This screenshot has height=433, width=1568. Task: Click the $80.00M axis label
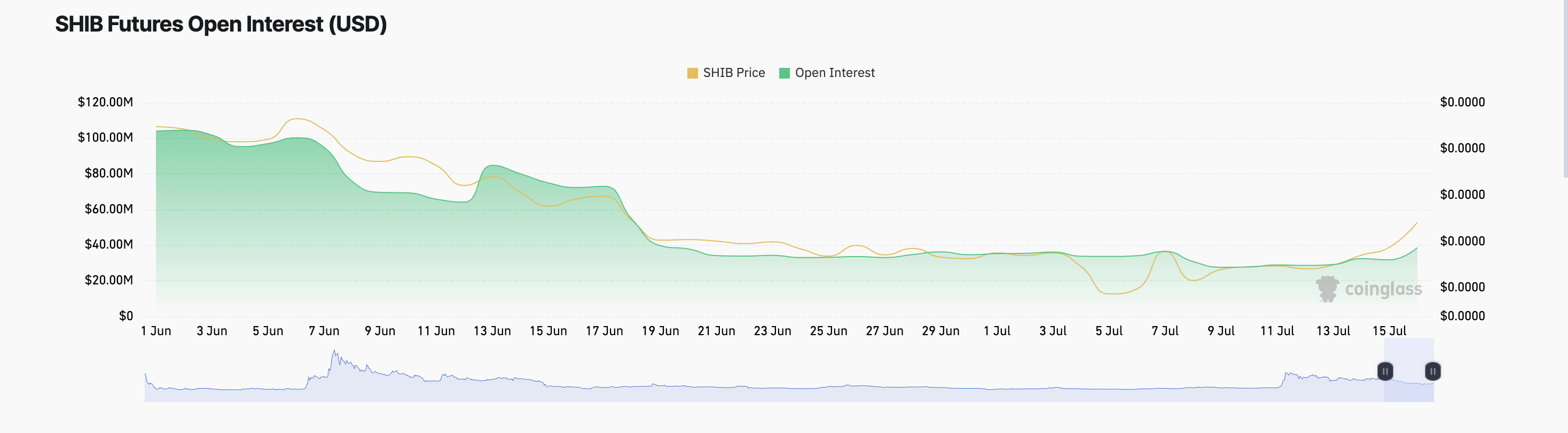coord(109,174)
